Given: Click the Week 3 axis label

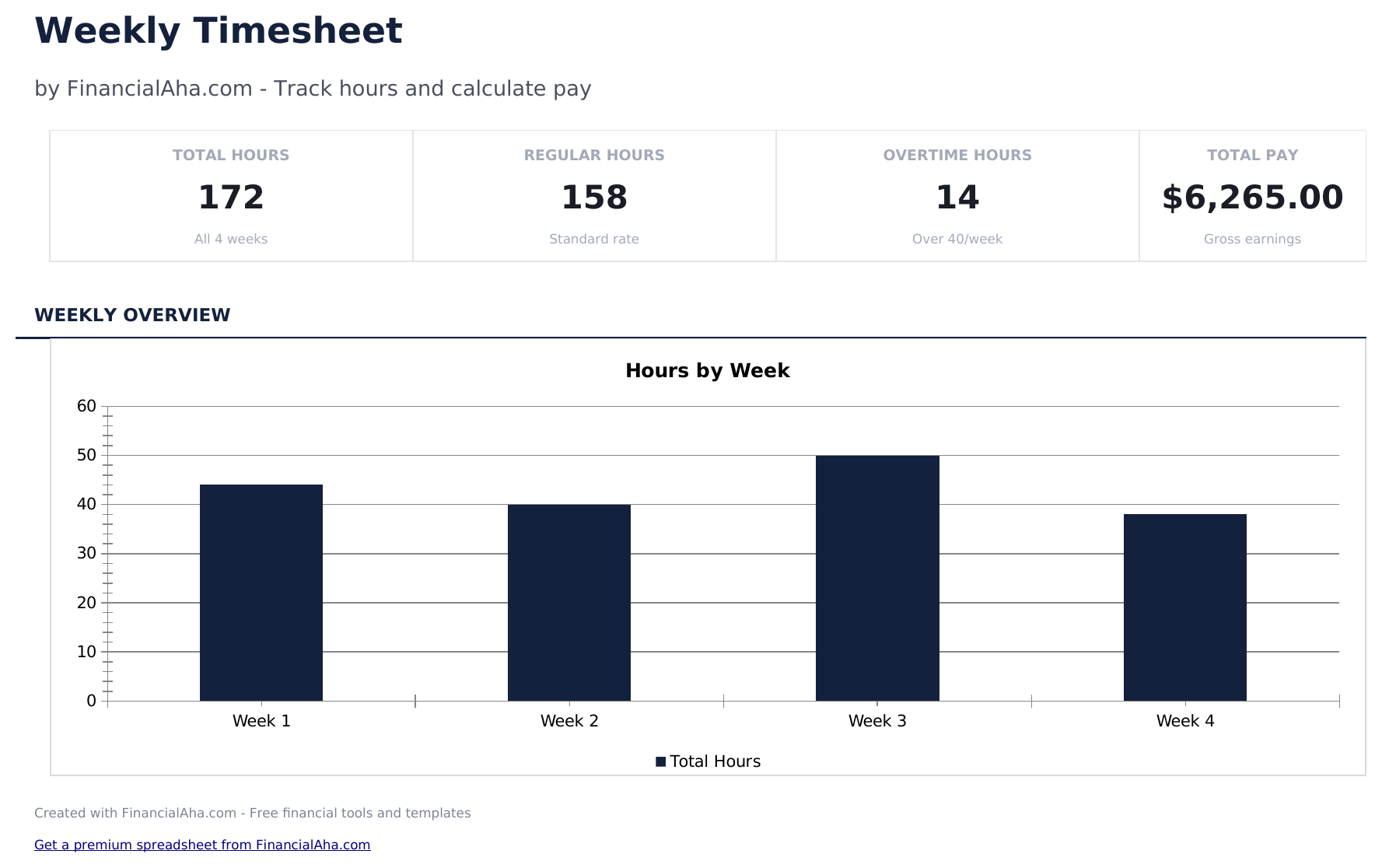Looking at the screenshot, I should coord(877,721).
